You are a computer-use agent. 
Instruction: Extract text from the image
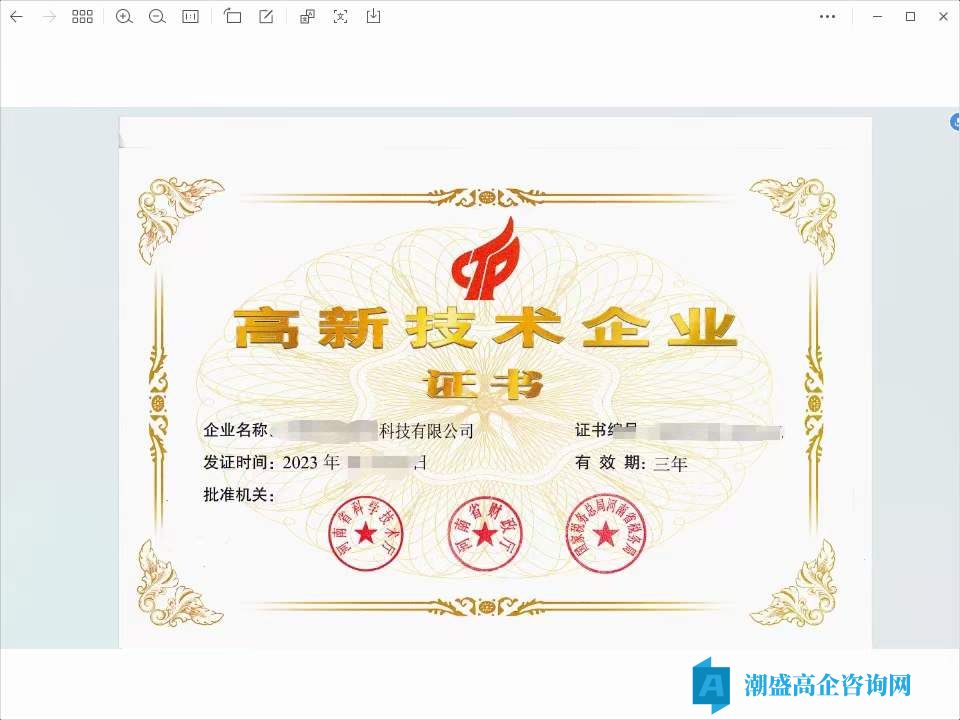340,17
